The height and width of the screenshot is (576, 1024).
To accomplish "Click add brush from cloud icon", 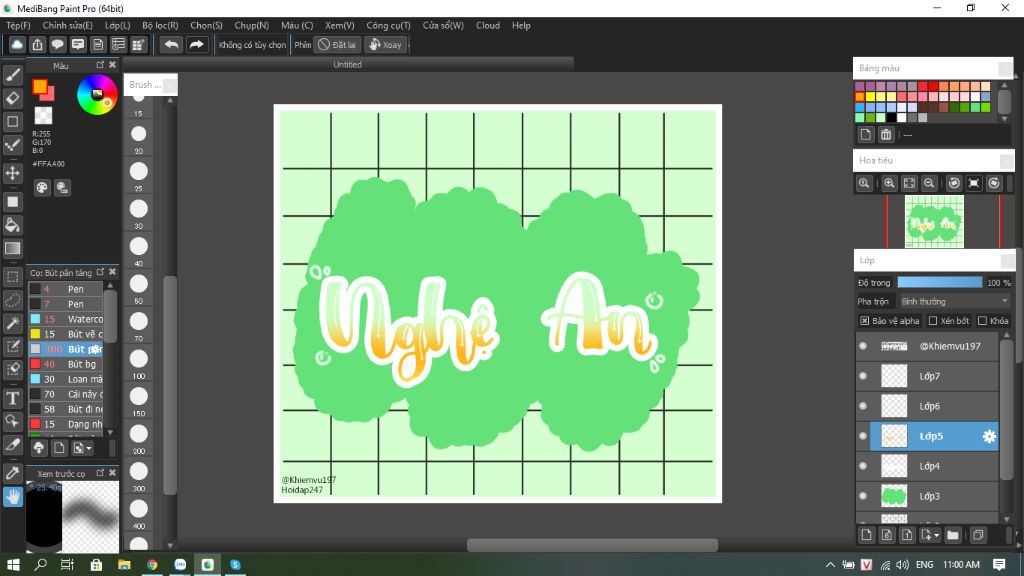I will (39, 448).
